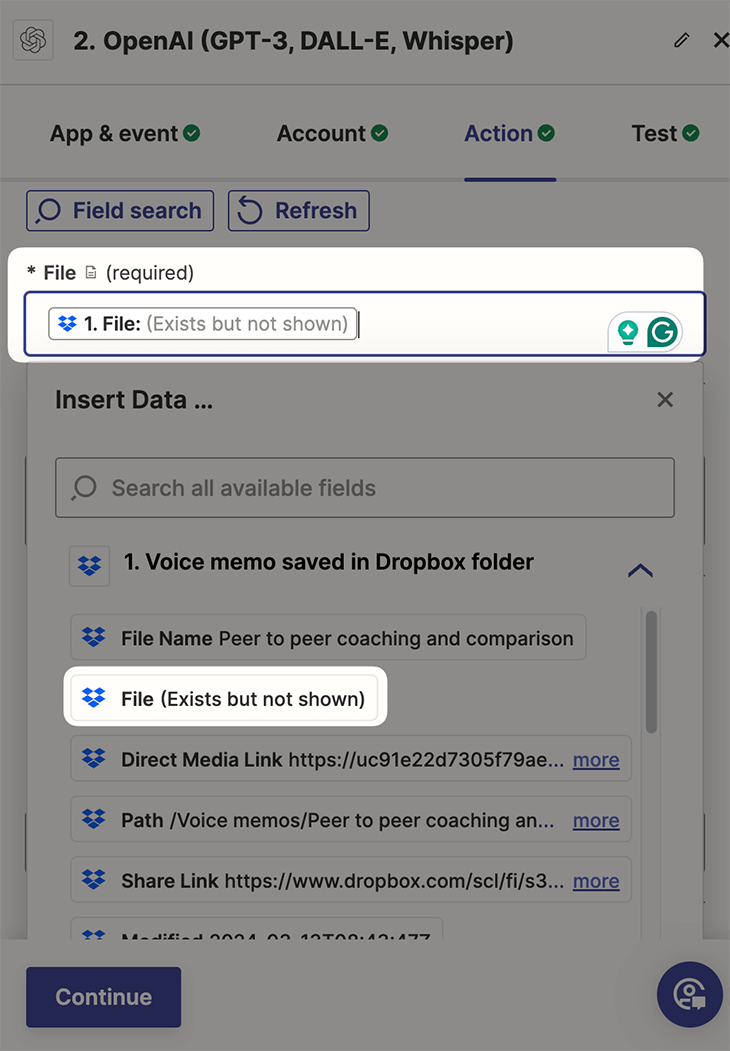Click the file type icon beside File label
This screenshot has height=1051, width=730.
(x=91, y=273)
